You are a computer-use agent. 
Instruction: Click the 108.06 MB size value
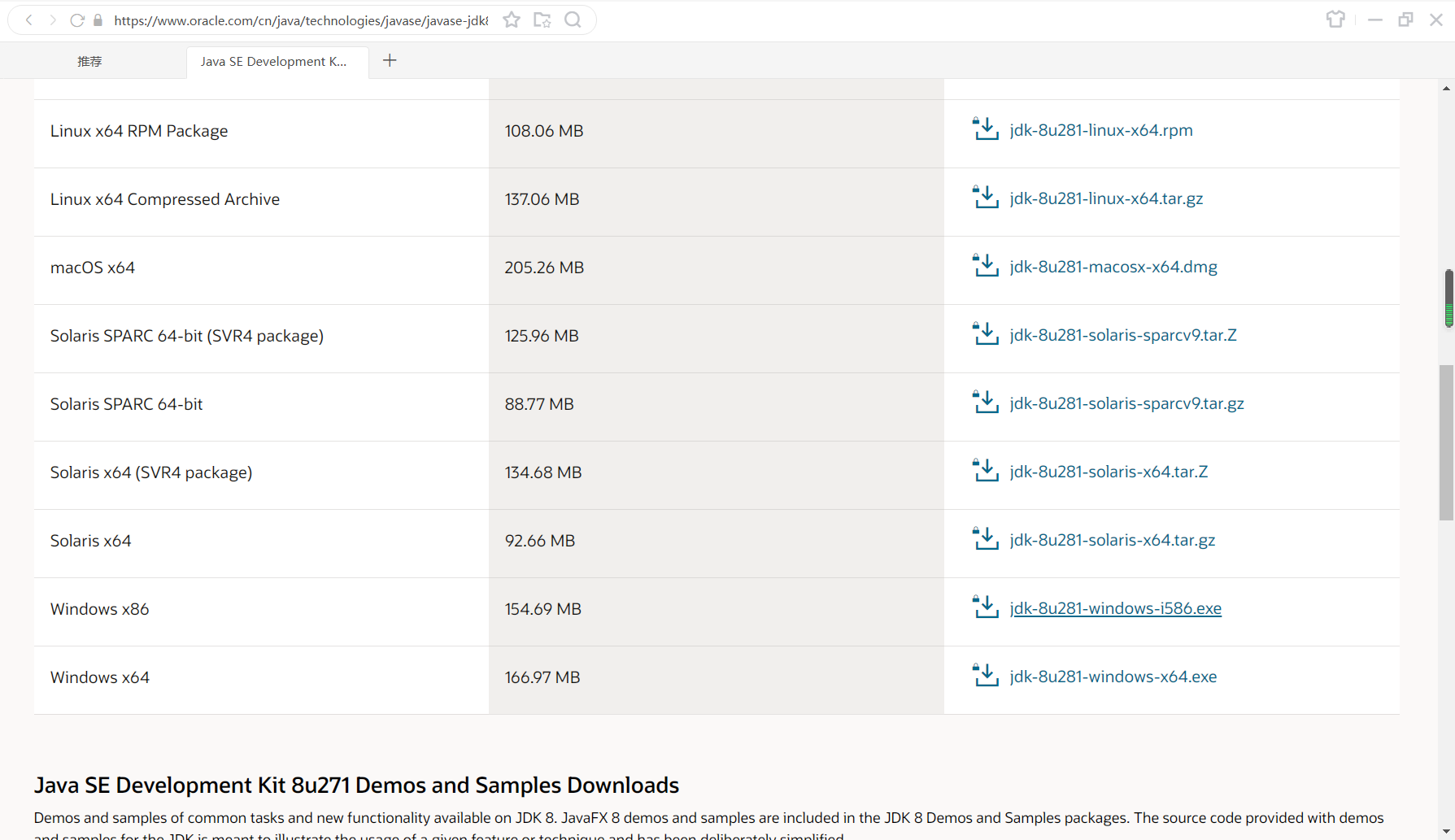(x=544, y=131)
